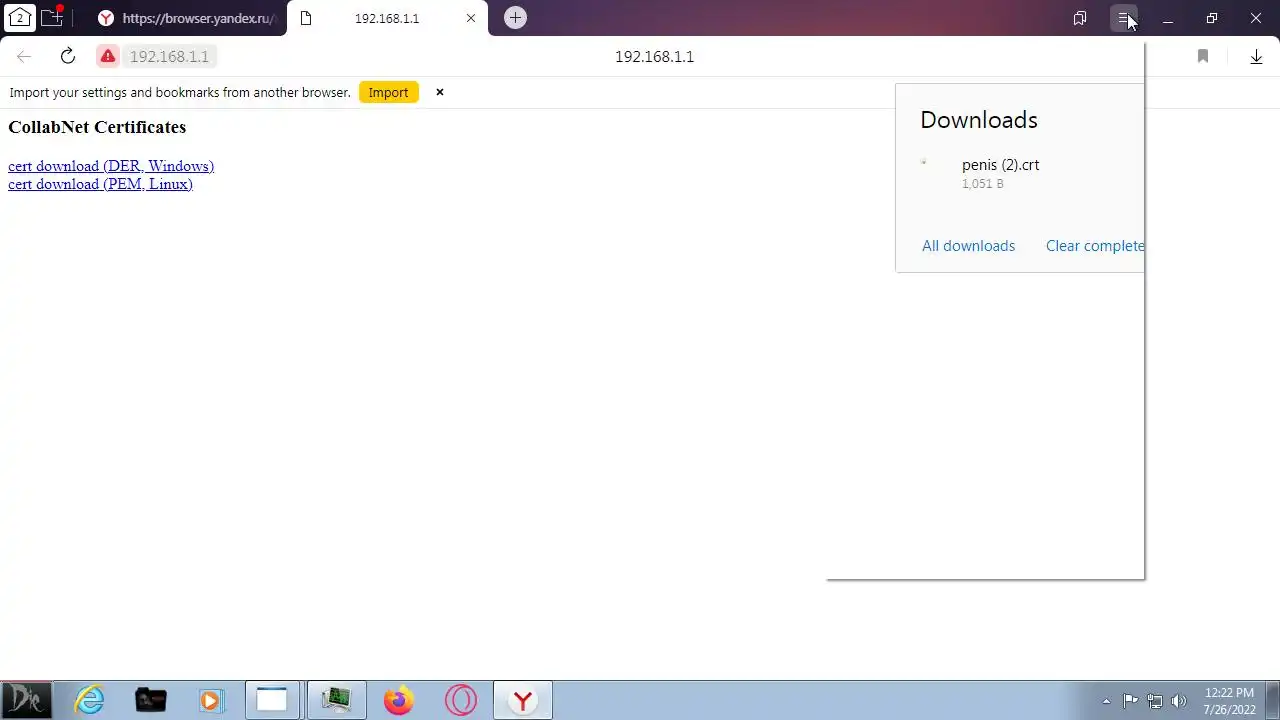Screen dimensions: 1280x720
Task: Bookmark this page with the ribbon icon
Action: click(x=1203, y=56)
